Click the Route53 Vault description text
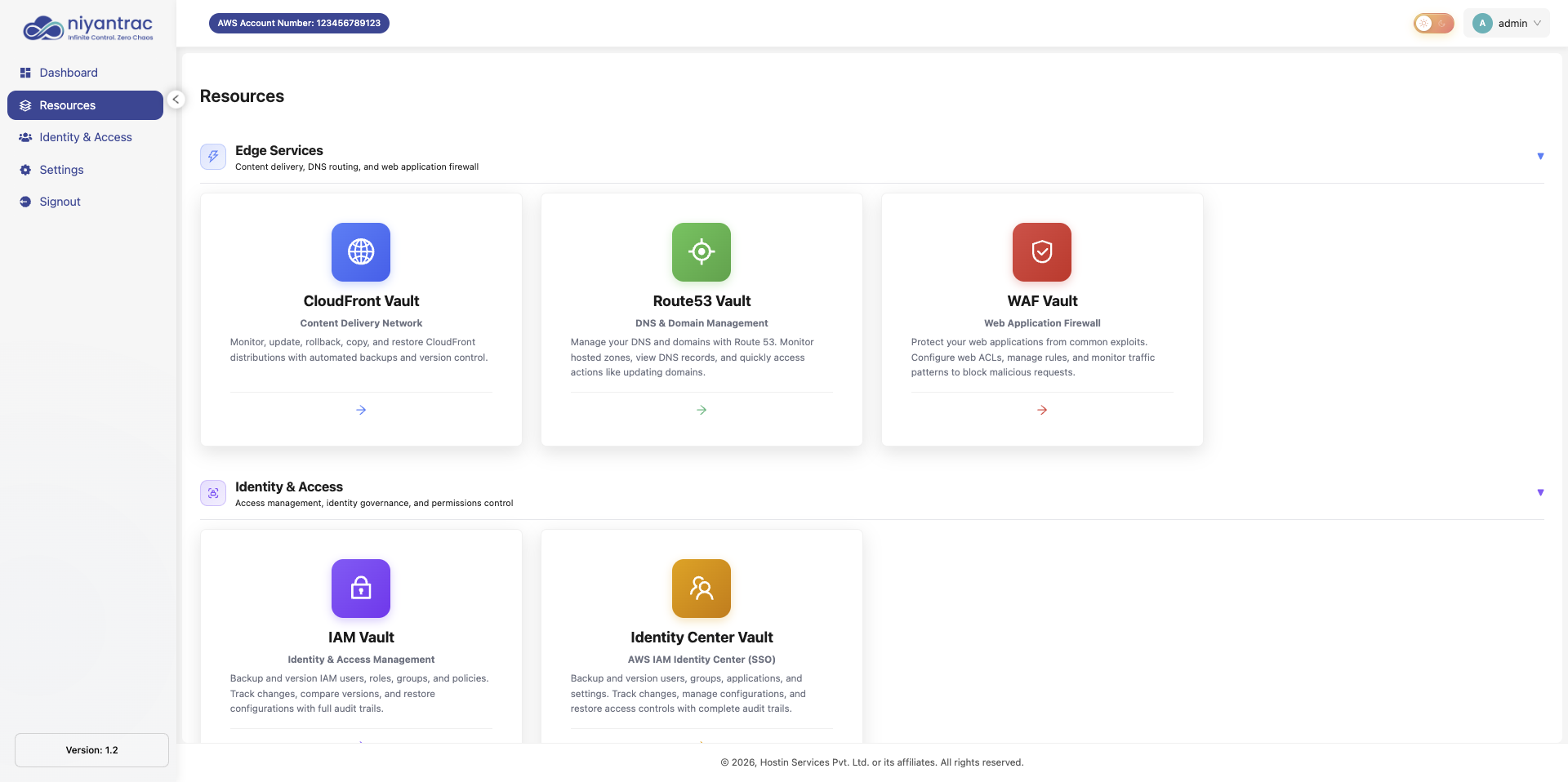The width and height of the screenshot is (1568, 782). [x=693, y=357]
